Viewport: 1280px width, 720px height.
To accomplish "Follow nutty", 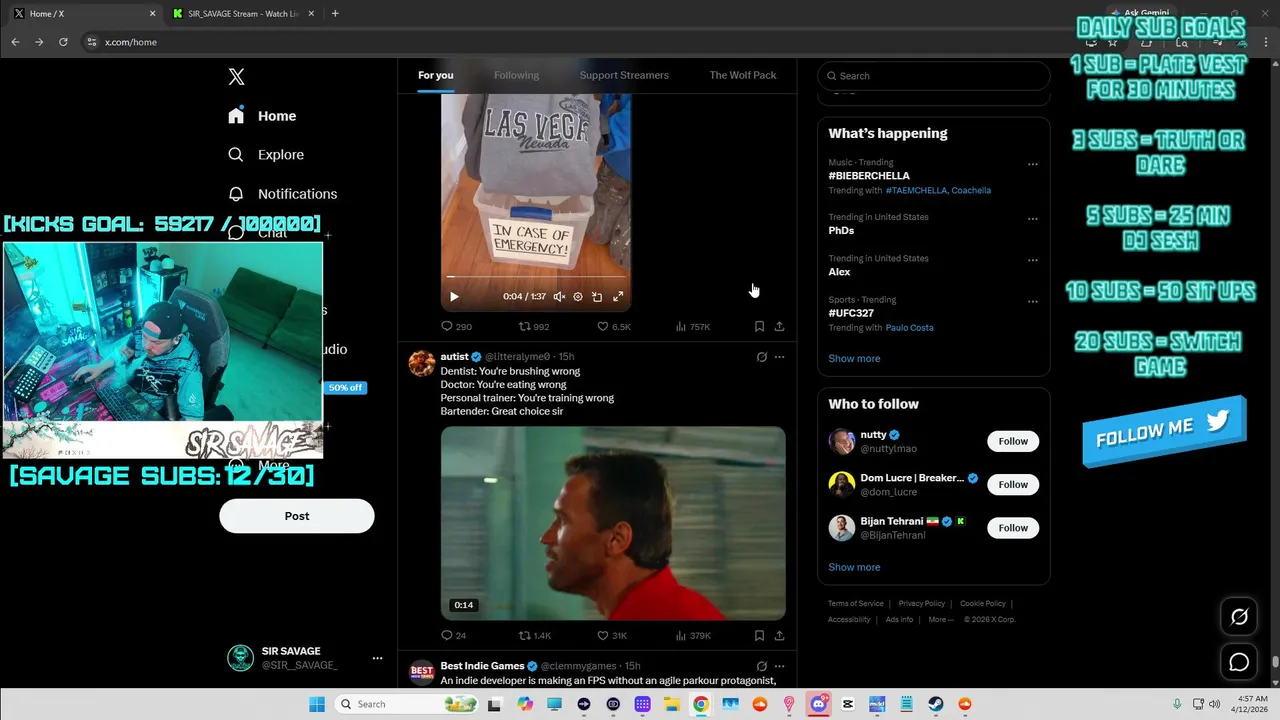I will click(x=1013, y=441).
